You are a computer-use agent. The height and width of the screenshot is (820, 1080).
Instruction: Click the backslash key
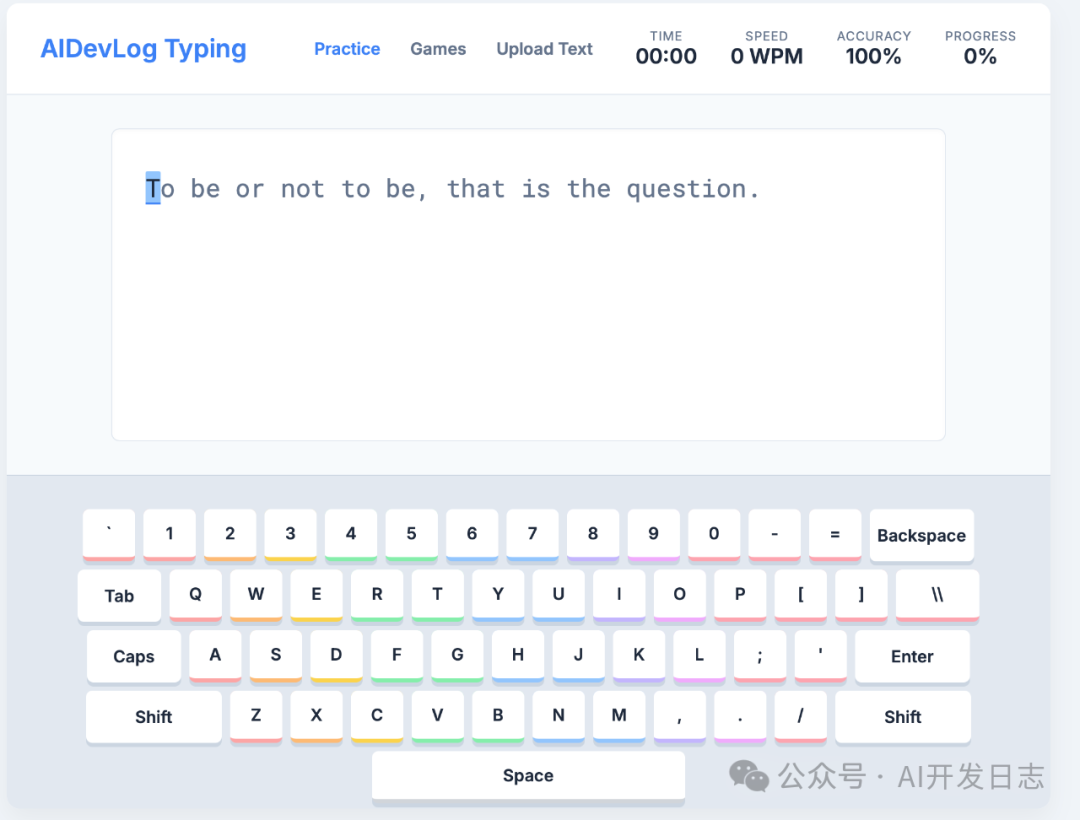937,596
